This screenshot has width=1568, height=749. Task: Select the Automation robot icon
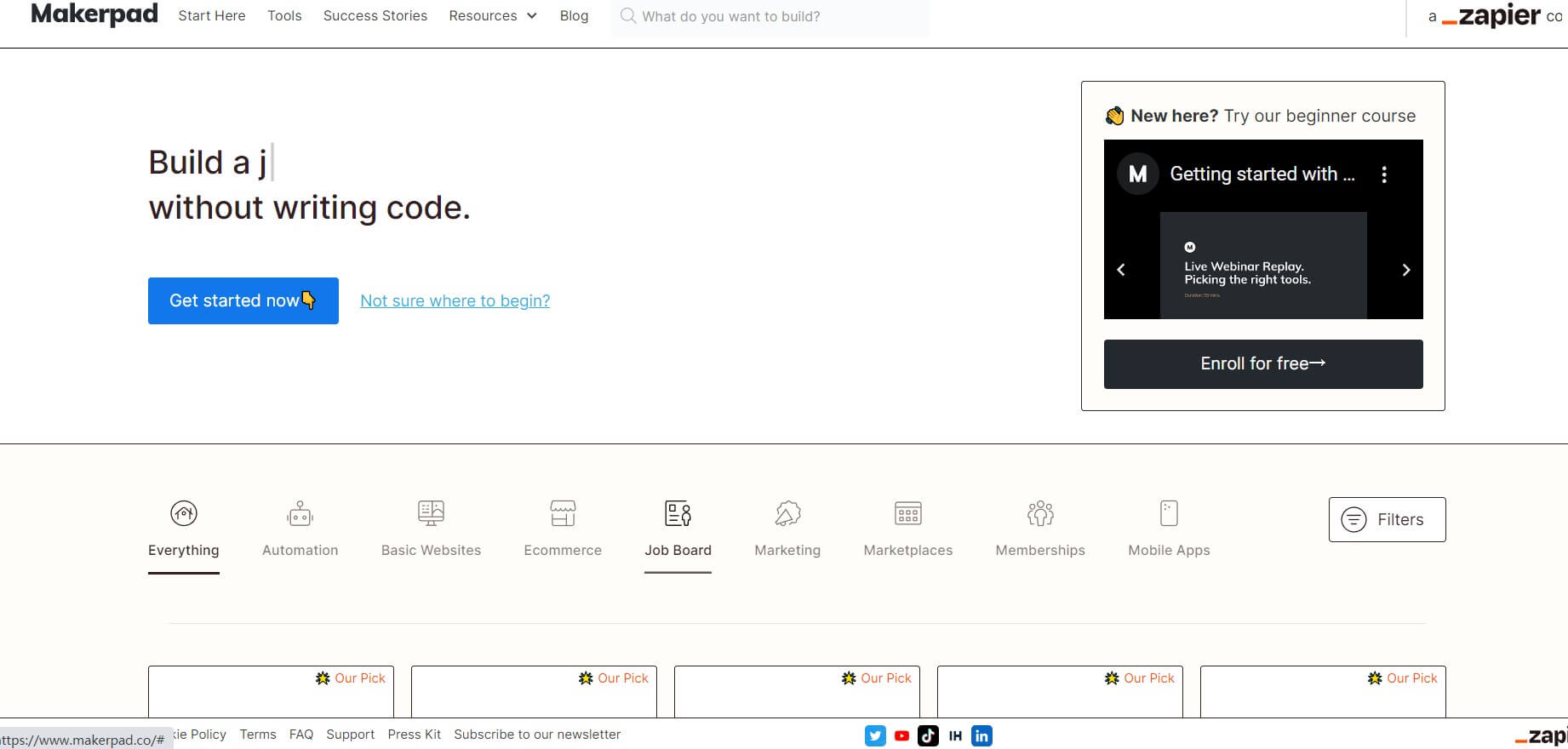[300, 513]
